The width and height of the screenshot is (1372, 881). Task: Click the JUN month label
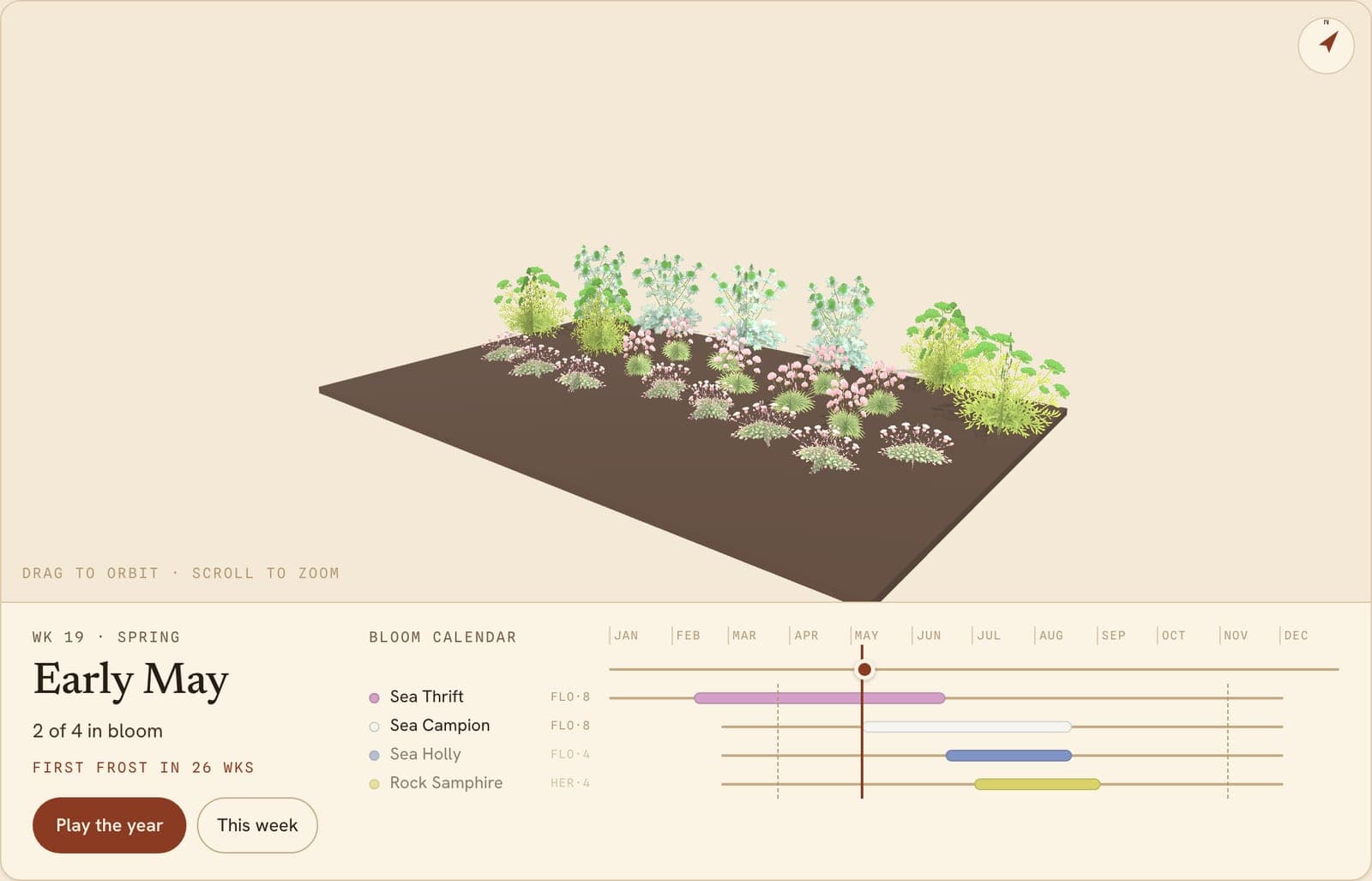[929, 636]
